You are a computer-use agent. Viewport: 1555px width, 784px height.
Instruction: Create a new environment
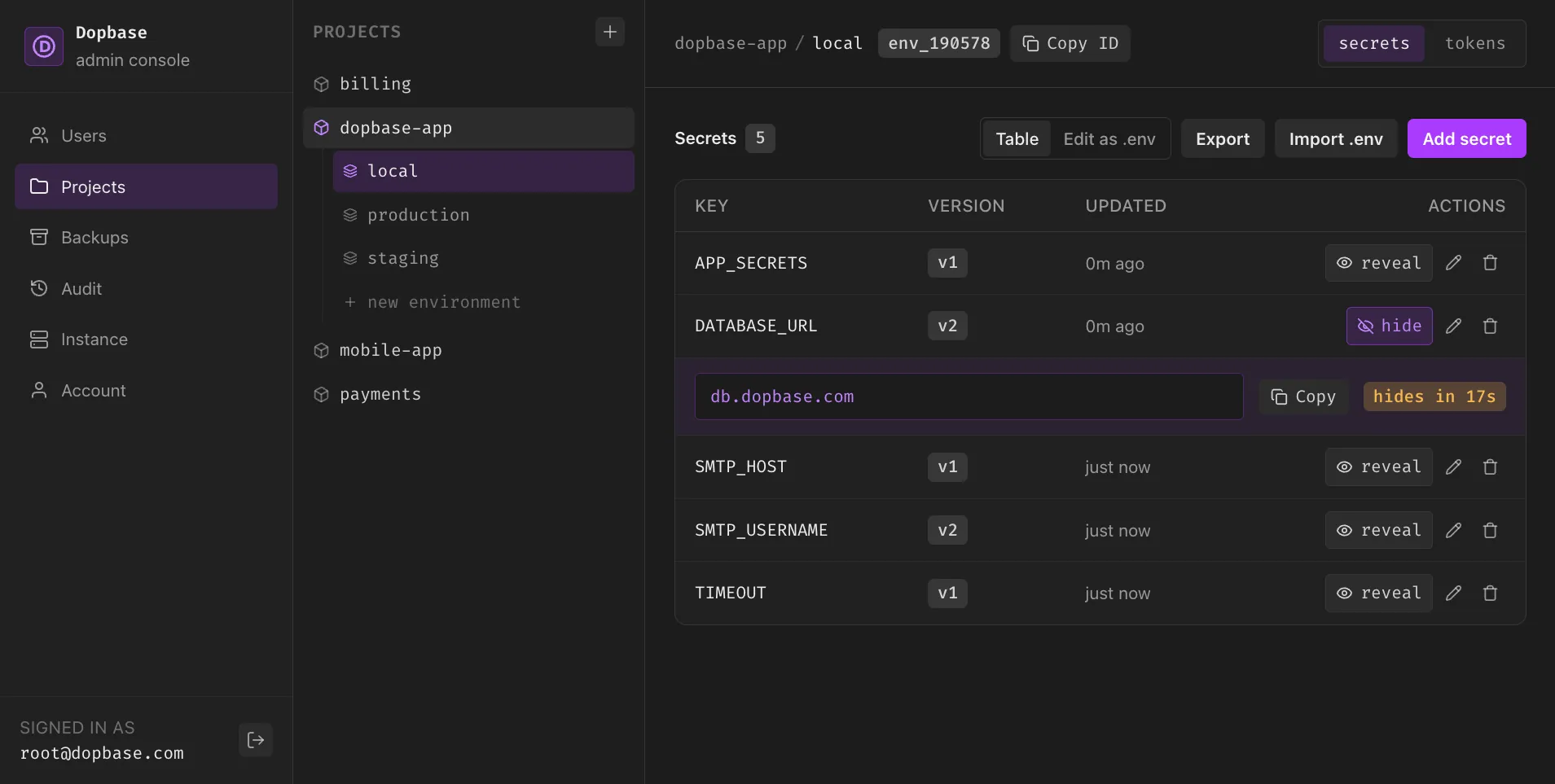point(483,302)
